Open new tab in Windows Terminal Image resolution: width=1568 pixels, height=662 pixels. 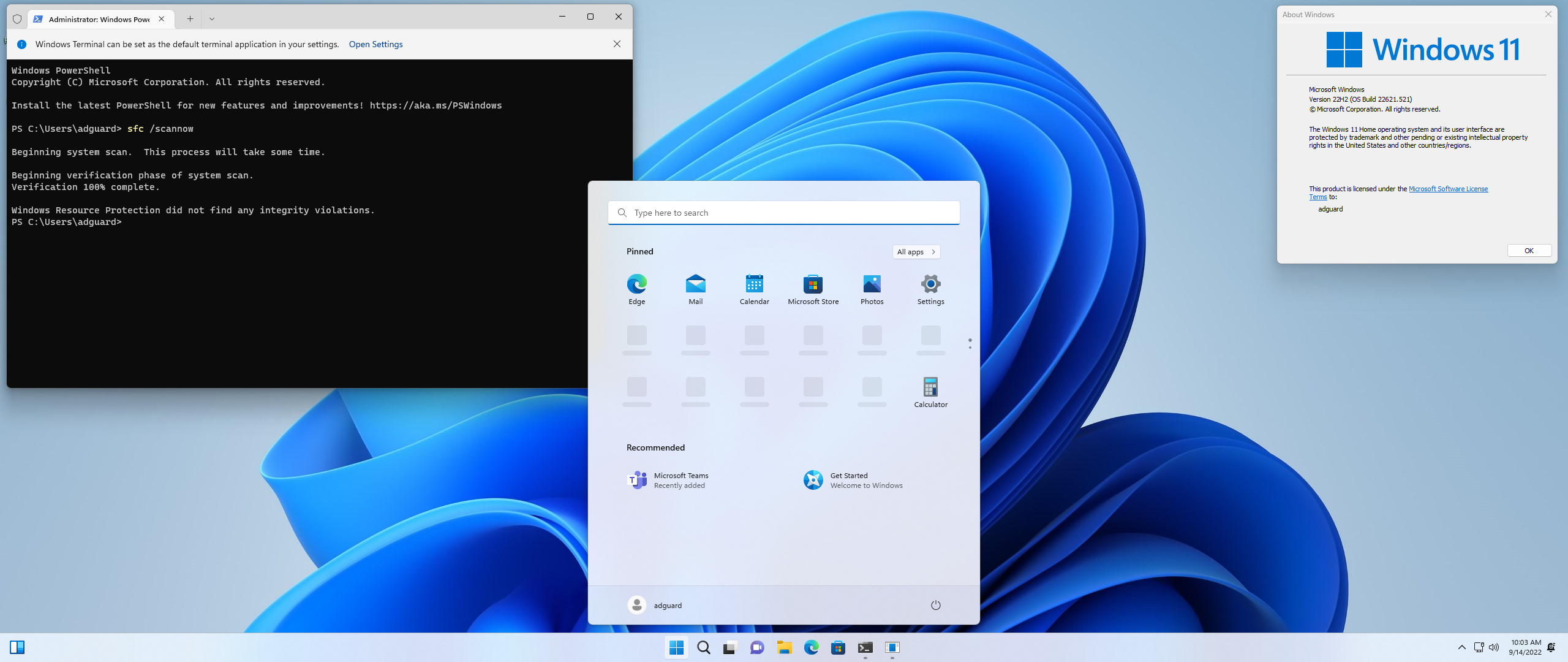coord(190,18)
